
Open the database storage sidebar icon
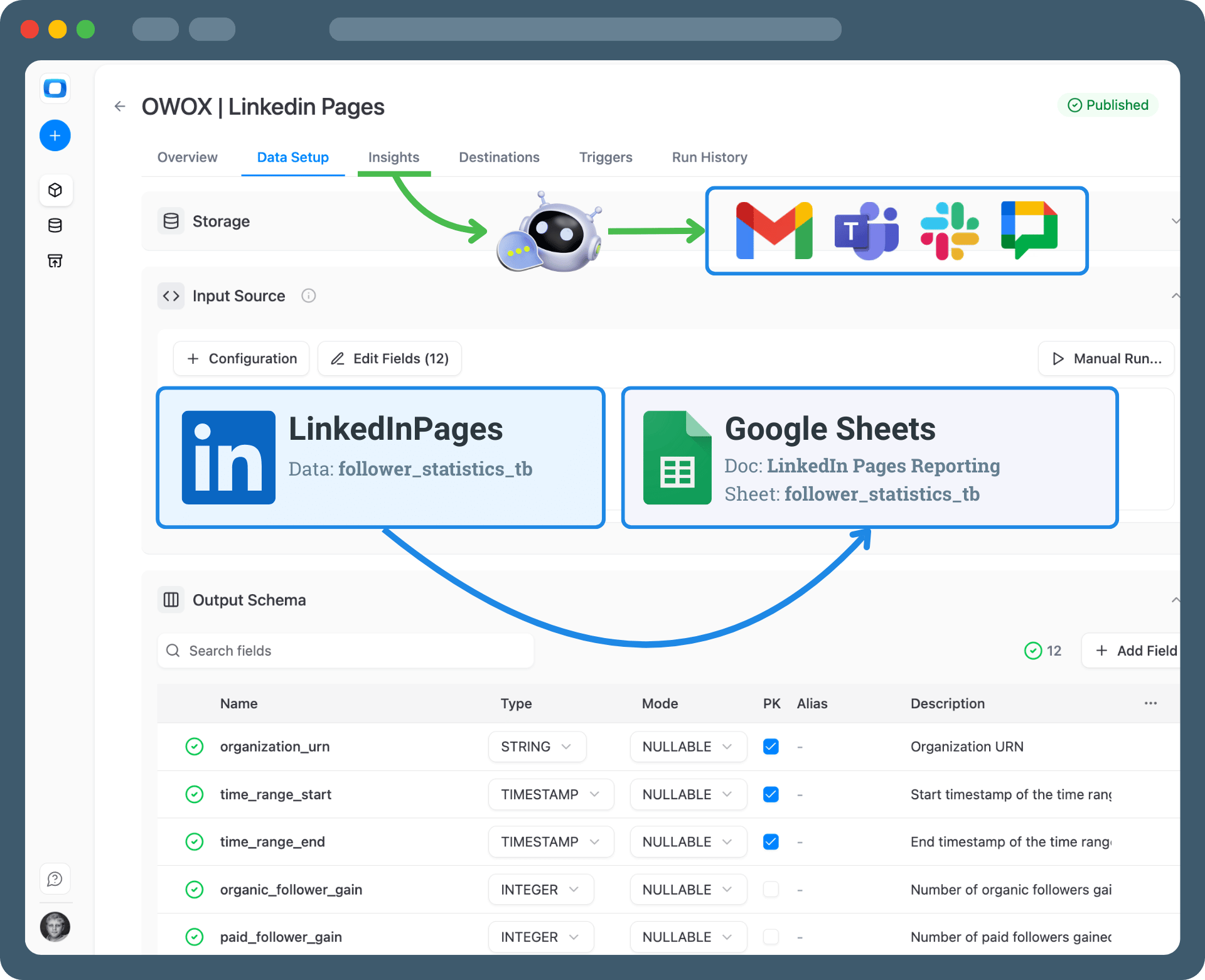pos(55,225)
